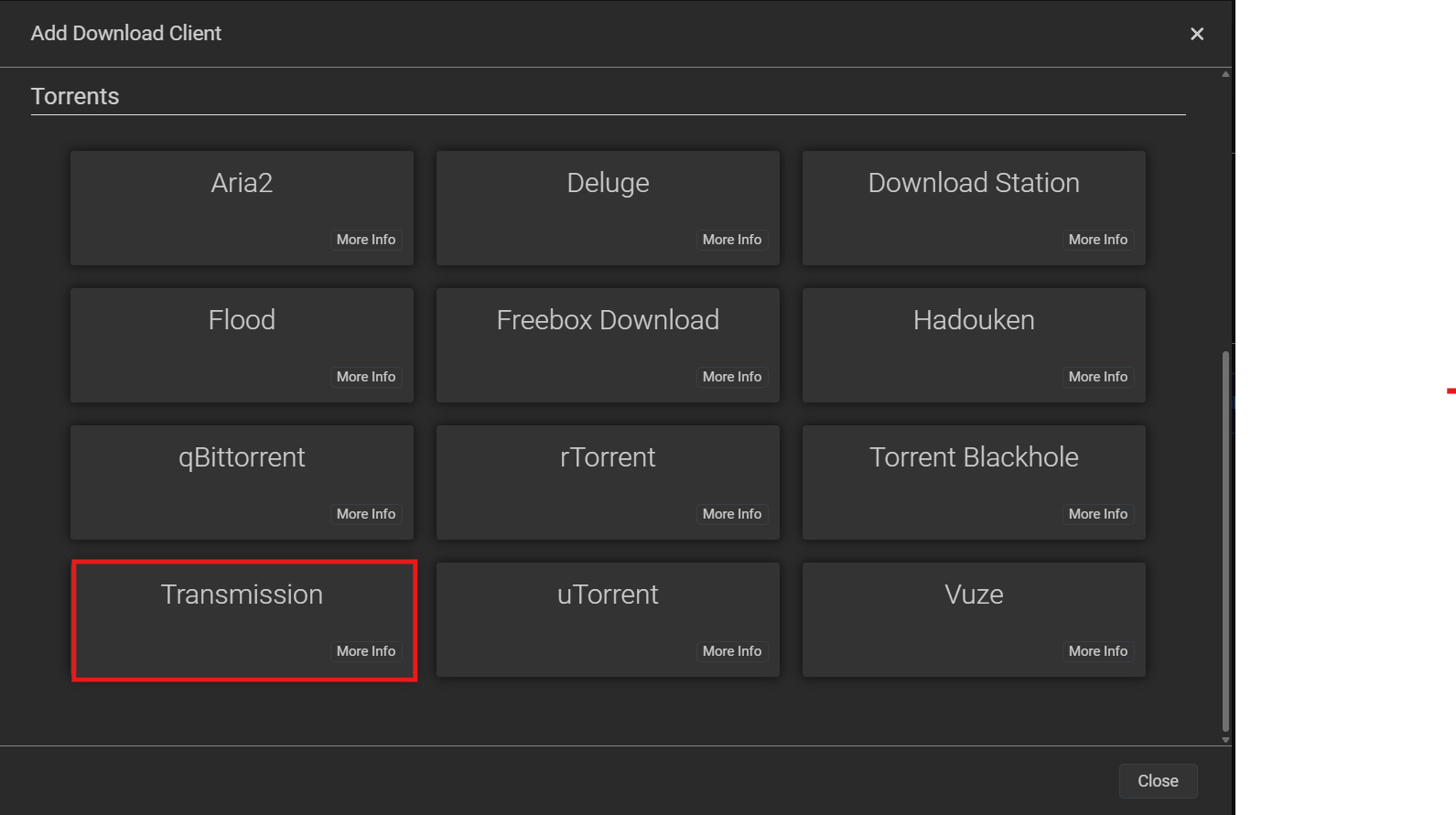The width and height of the screenshot is (1456, 815).
Task: Select the Torrent Blackhole client card
Action: [x=974, y=483]
